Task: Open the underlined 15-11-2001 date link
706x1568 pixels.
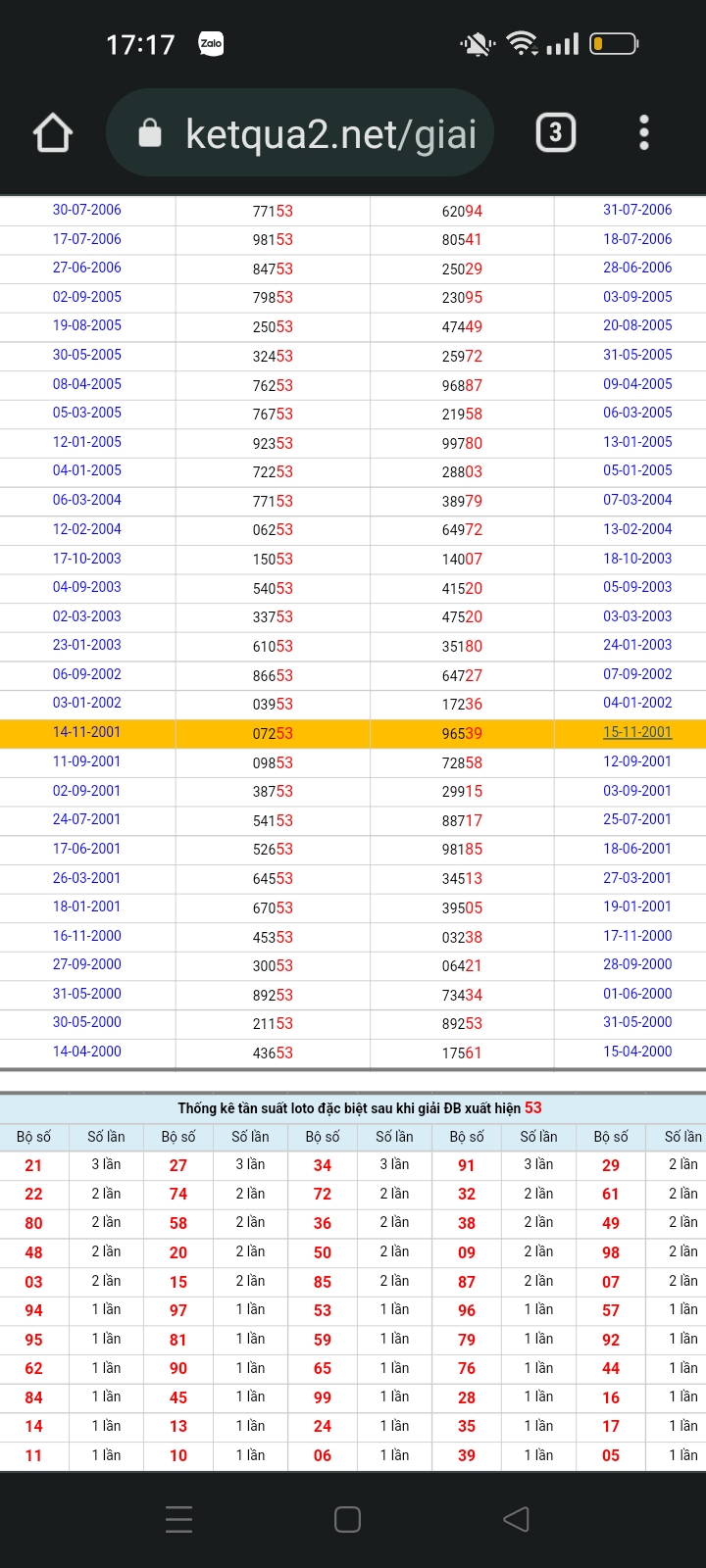Action: pyautogui.click(x=637, y=732)
